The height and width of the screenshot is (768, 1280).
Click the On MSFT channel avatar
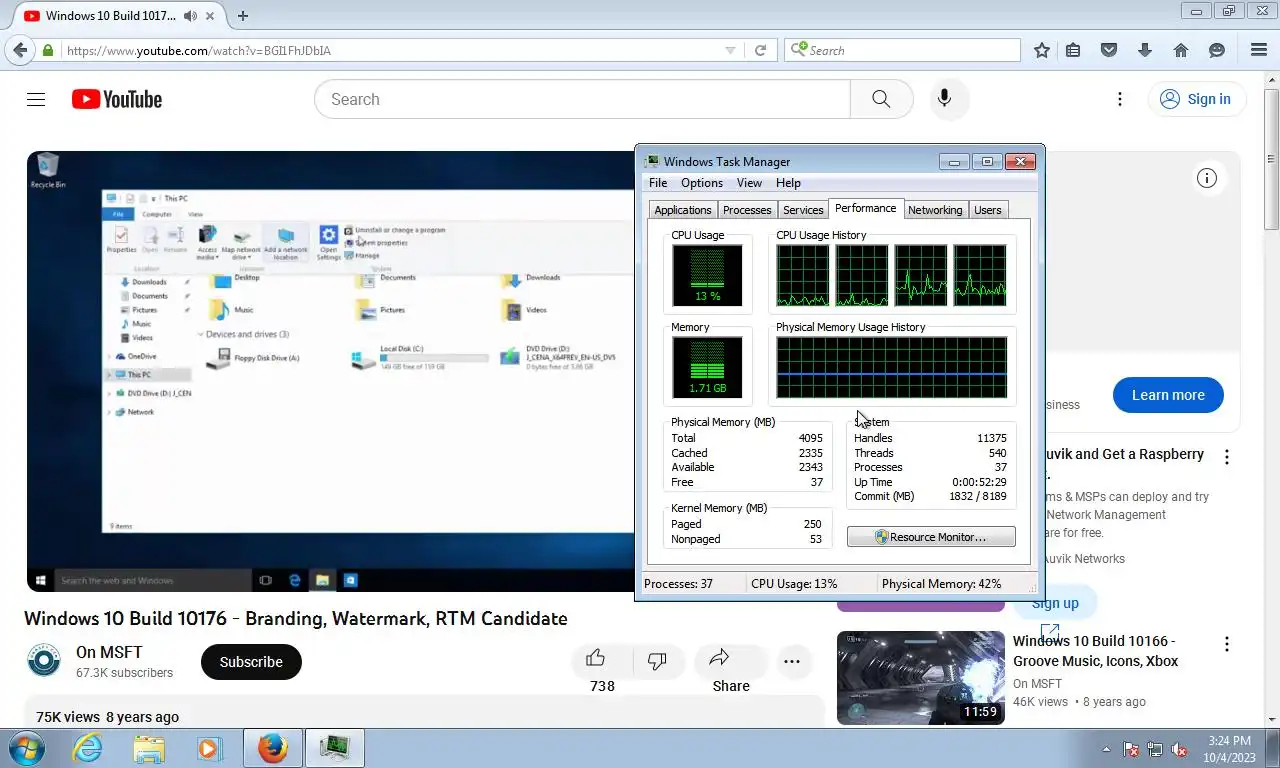[44, 661]
